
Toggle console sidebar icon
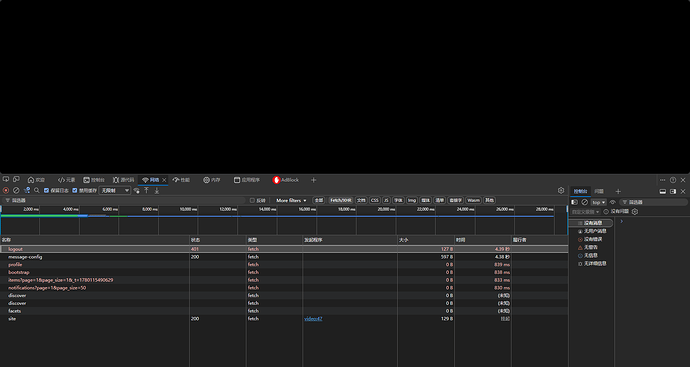574,202
